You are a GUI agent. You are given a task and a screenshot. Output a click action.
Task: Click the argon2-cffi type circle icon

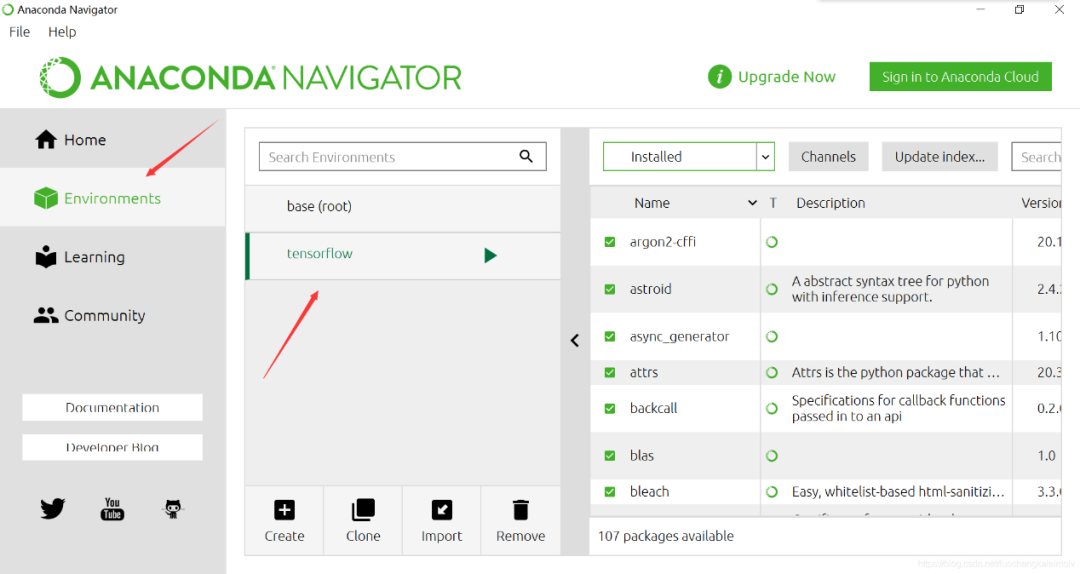pos(772,242)
